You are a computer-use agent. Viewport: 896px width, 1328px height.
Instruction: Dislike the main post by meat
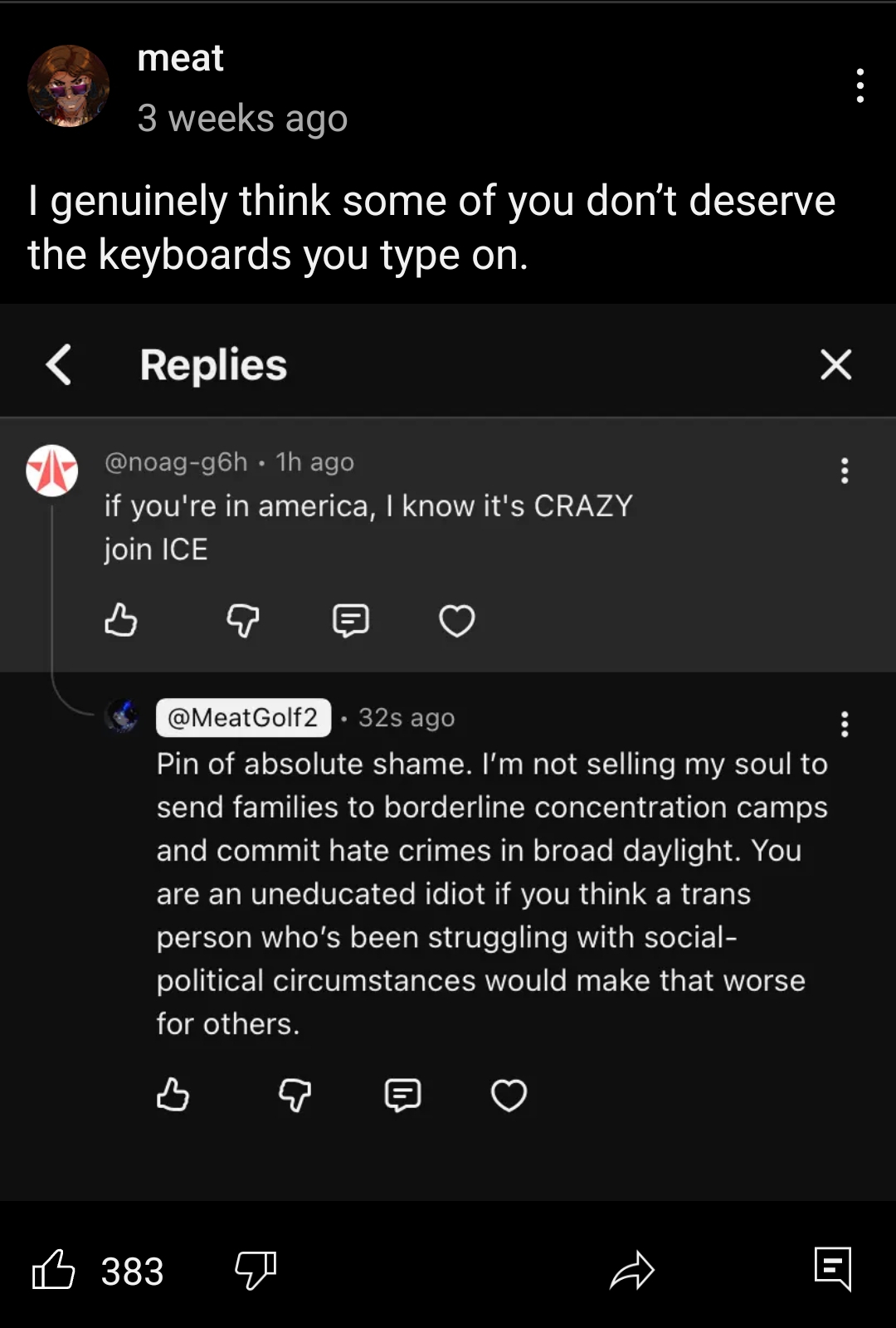(255, 1270)
